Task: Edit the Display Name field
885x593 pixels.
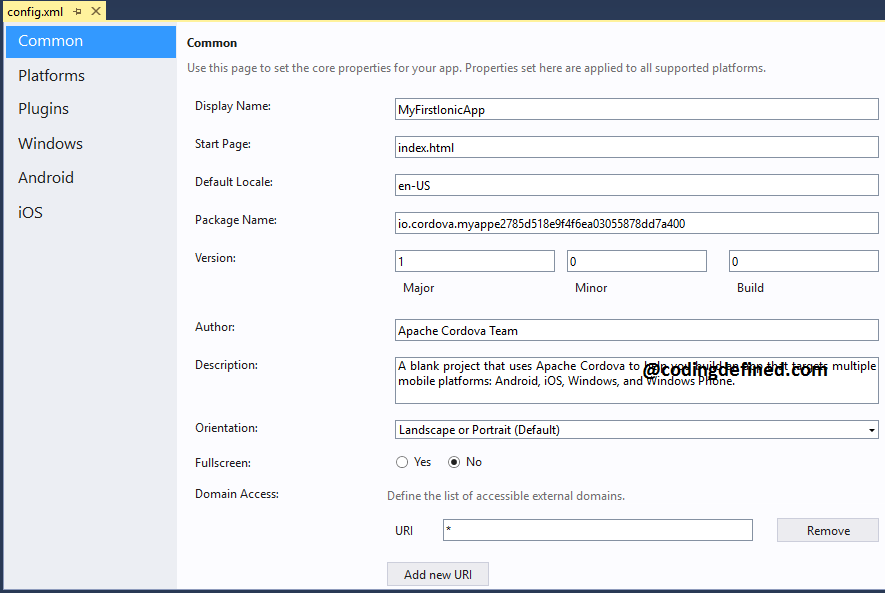Action: [637, 109]
